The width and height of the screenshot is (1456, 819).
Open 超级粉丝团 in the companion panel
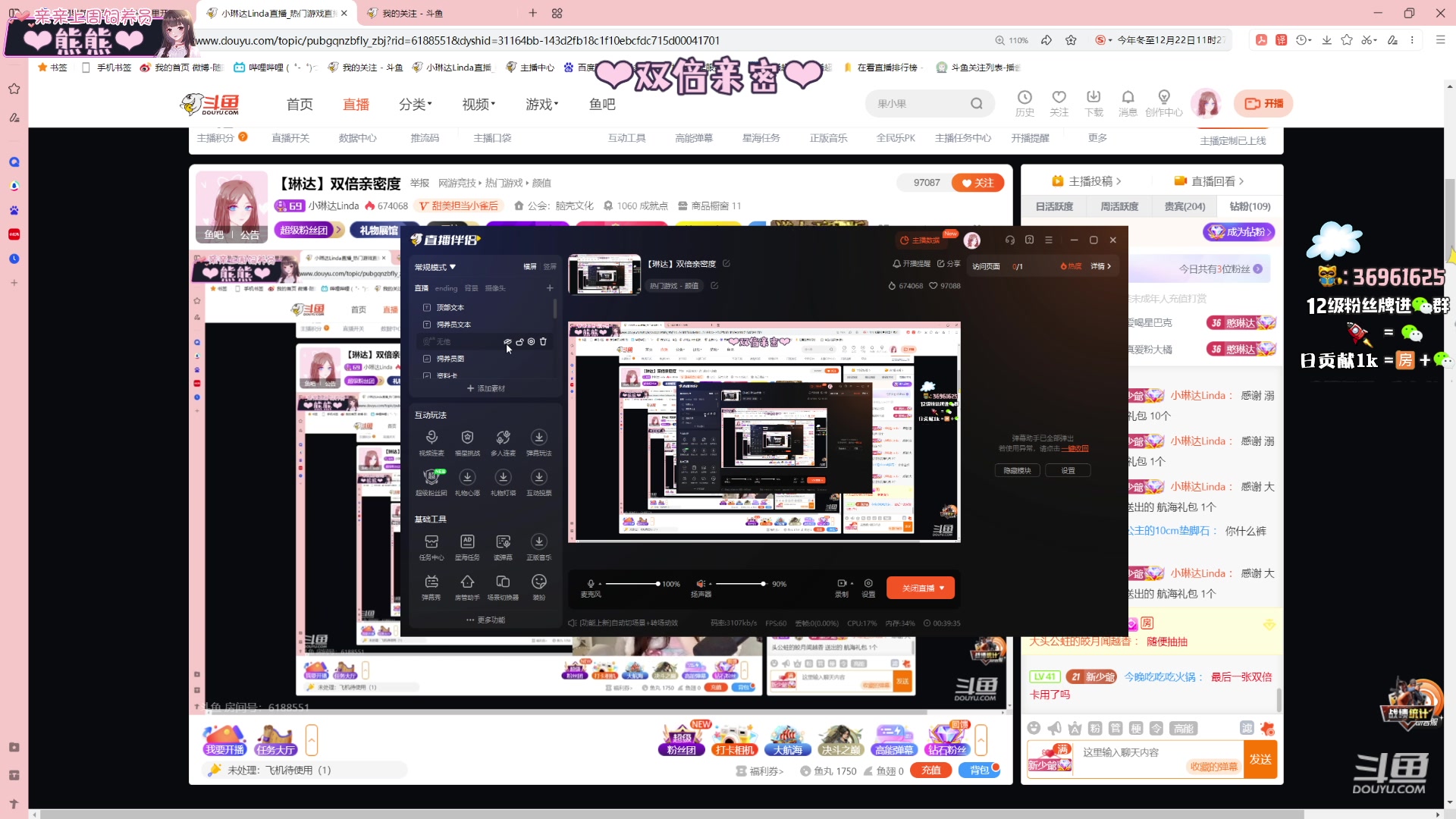(431, 482)
